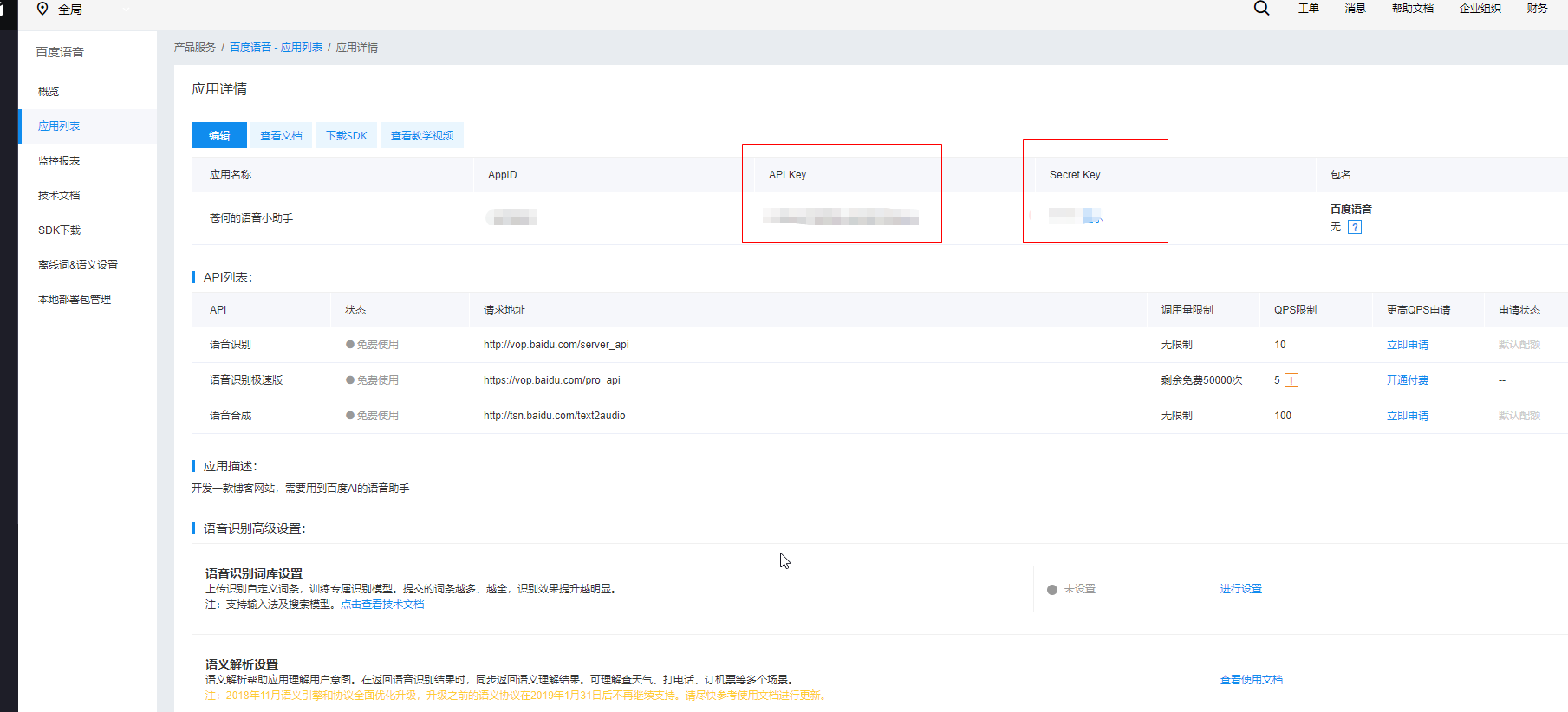Click the 更高QPS申请 column header

point(1418,310)
